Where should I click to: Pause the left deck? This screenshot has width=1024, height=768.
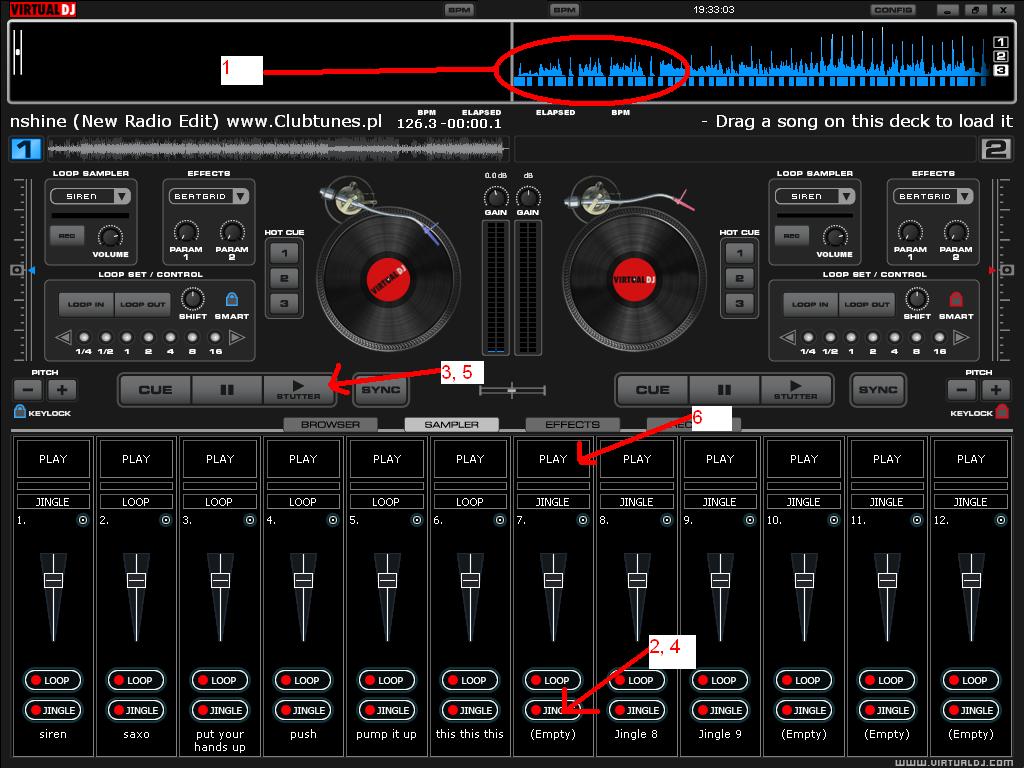pyautogui.click(x=227, y=390)
